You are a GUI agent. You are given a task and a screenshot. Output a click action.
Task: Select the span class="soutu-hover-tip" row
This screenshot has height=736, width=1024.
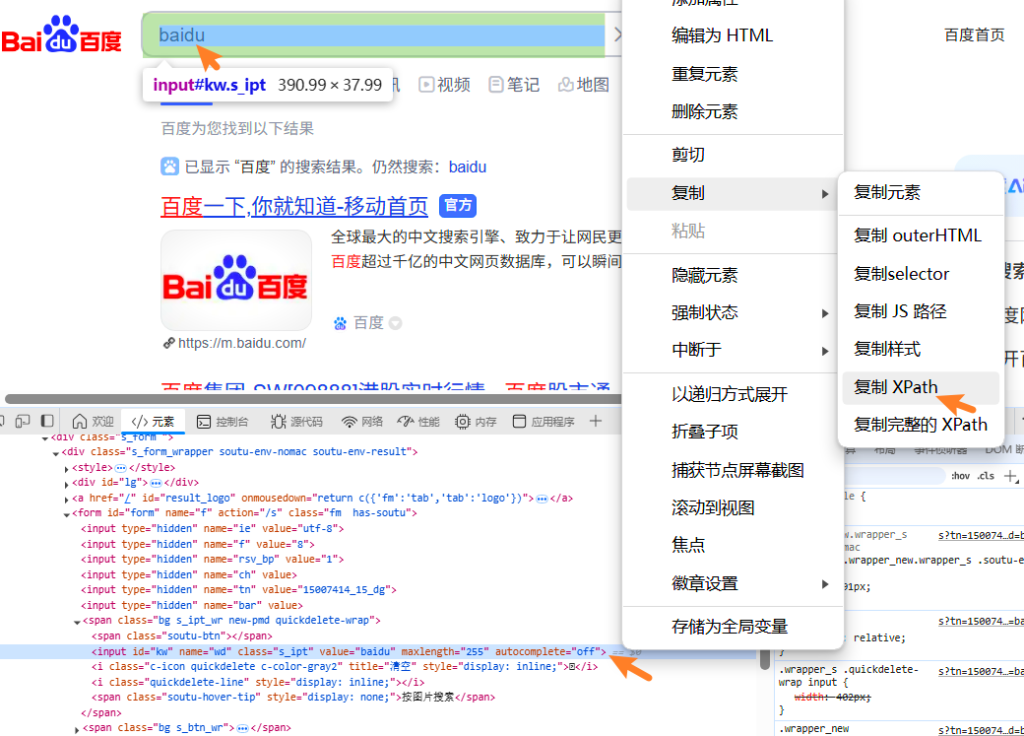(293, 697)
